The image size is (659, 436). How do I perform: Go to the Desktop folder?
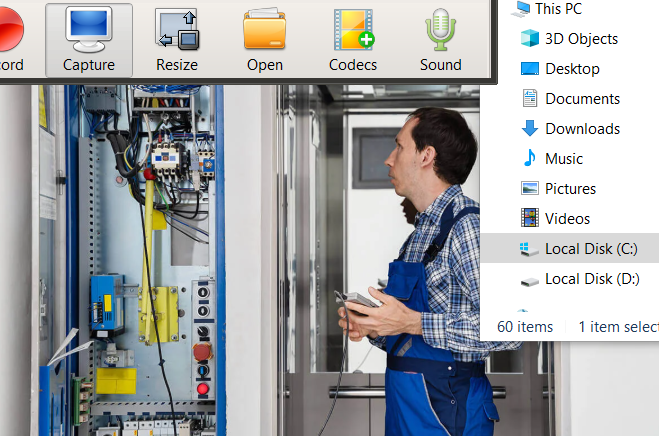(572, 69)
